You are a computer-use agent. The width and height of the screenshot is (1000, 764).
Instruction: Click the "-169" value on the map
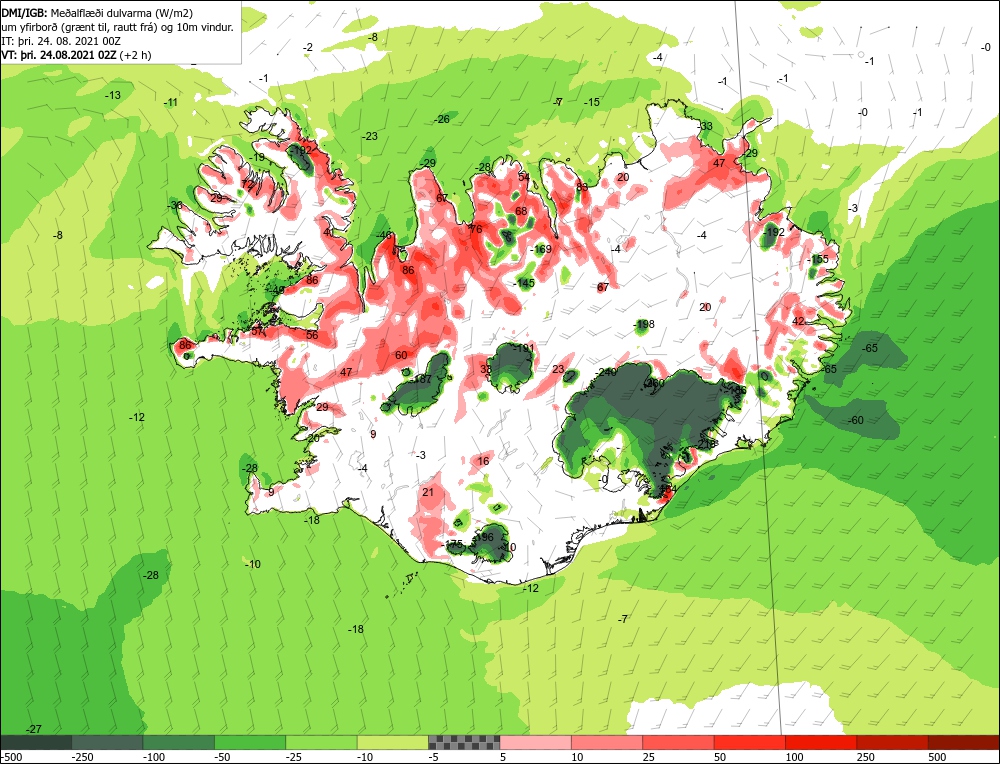[541, 249]
